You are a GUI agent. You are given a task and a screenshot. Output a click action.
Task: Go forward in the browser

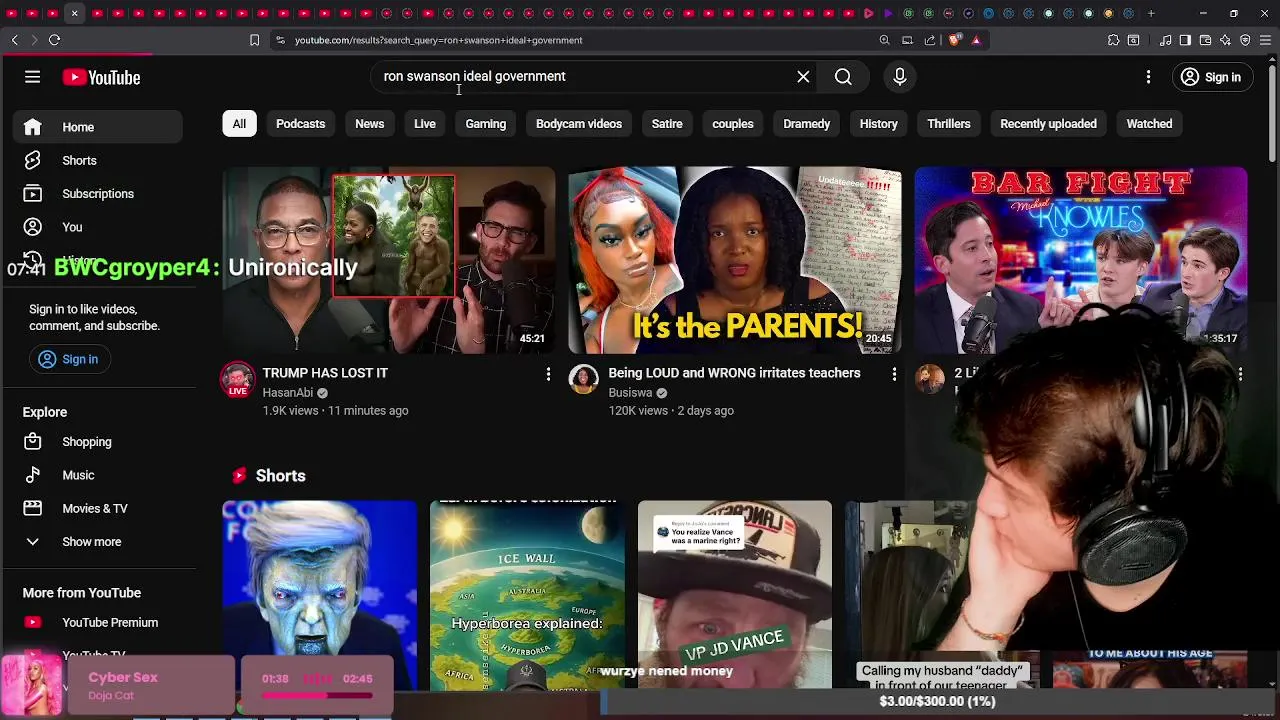click(x=34, y=40)
